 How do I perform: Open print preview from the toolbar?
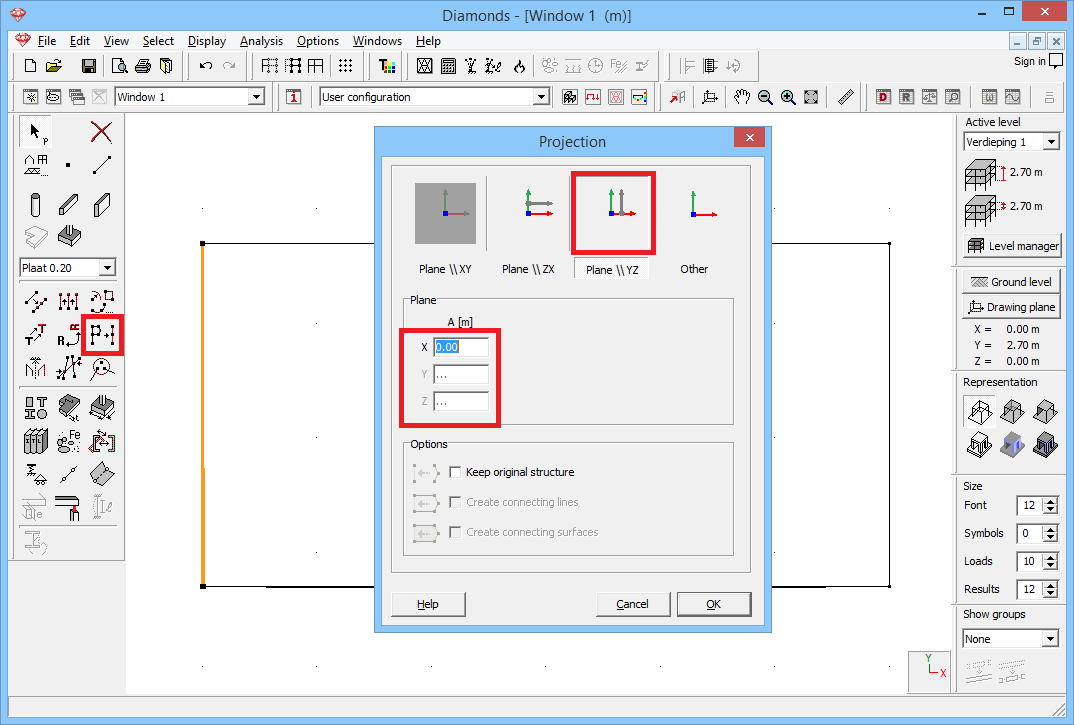pos(119,66)
